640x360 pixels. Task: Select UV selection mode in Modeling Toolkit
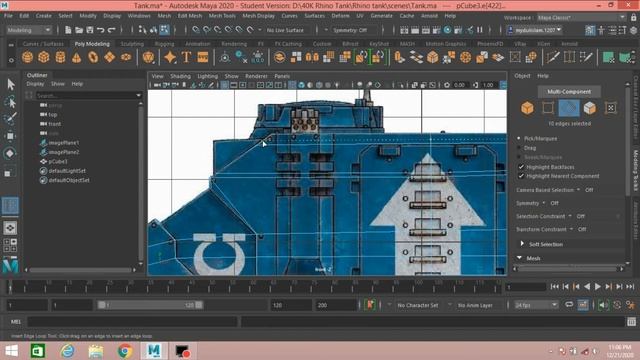point(611,108)
